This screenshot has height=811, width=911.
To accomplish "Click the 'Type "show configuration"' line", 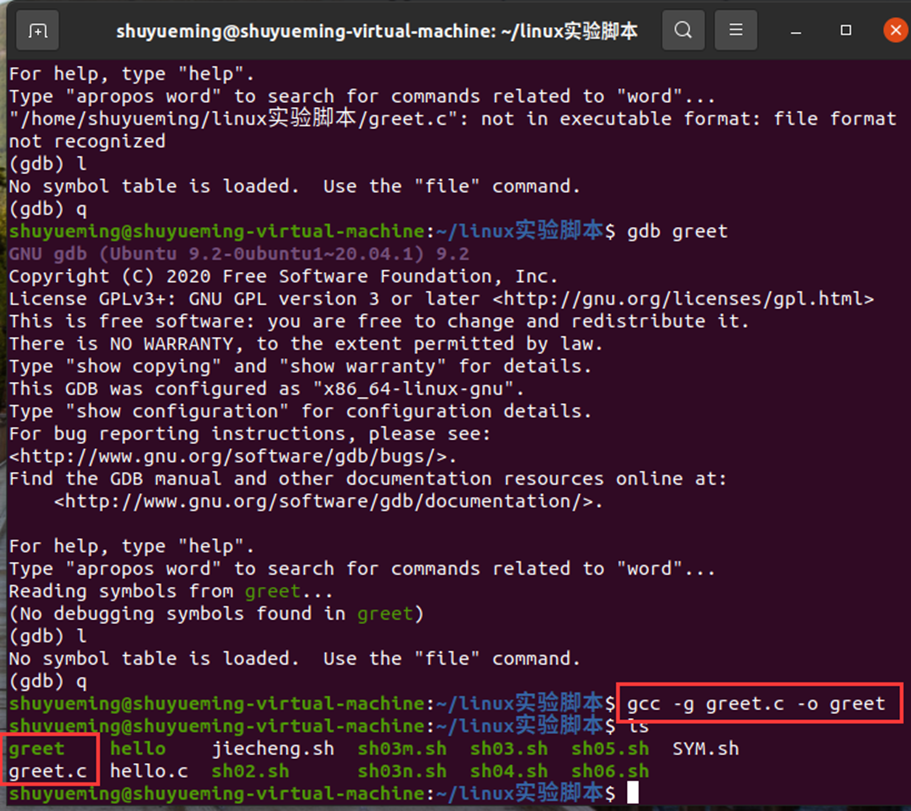I will pyautogui.click(x=300, y=411).
